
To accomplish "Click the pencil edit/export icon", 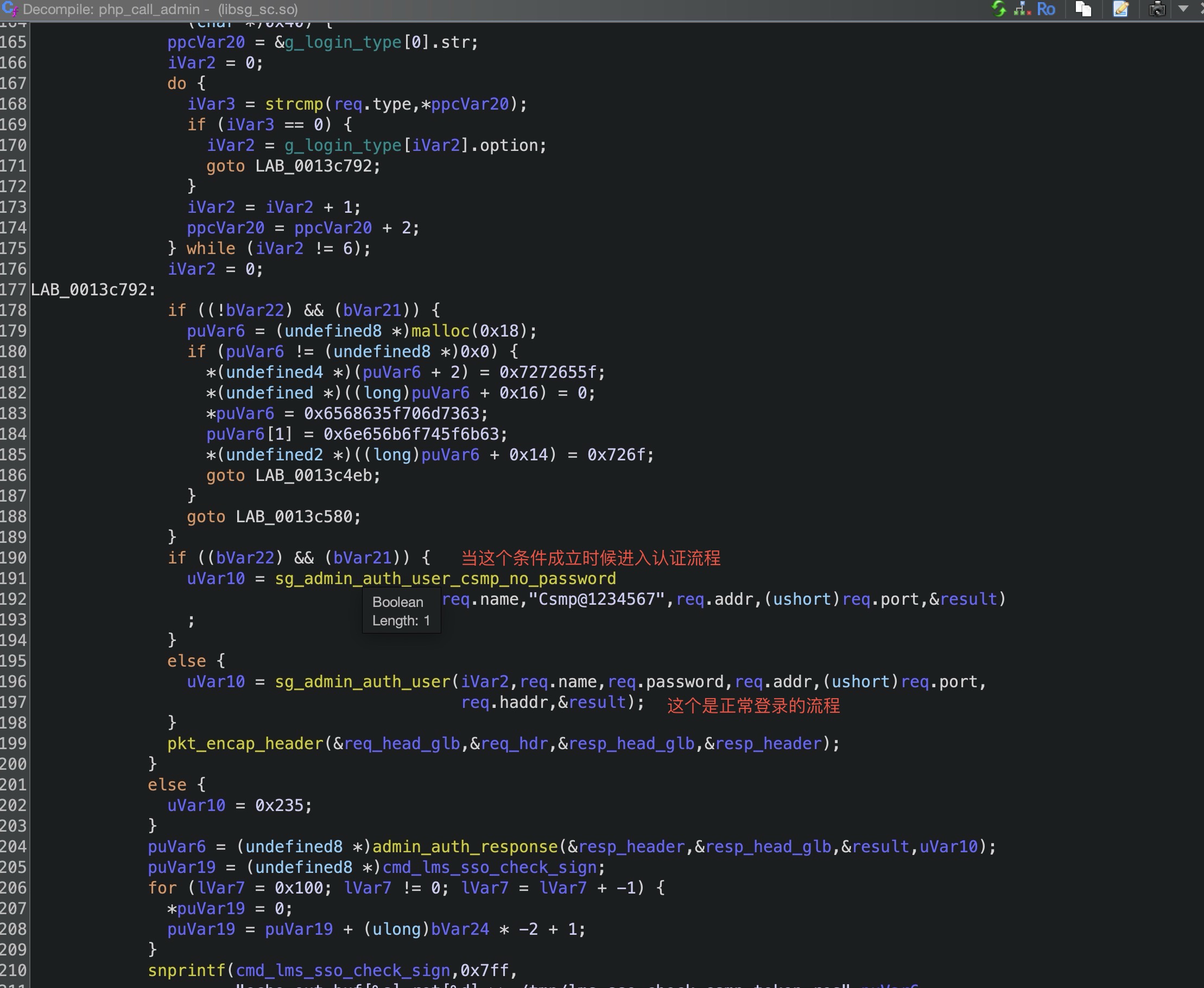I will tap(1120, 9).
